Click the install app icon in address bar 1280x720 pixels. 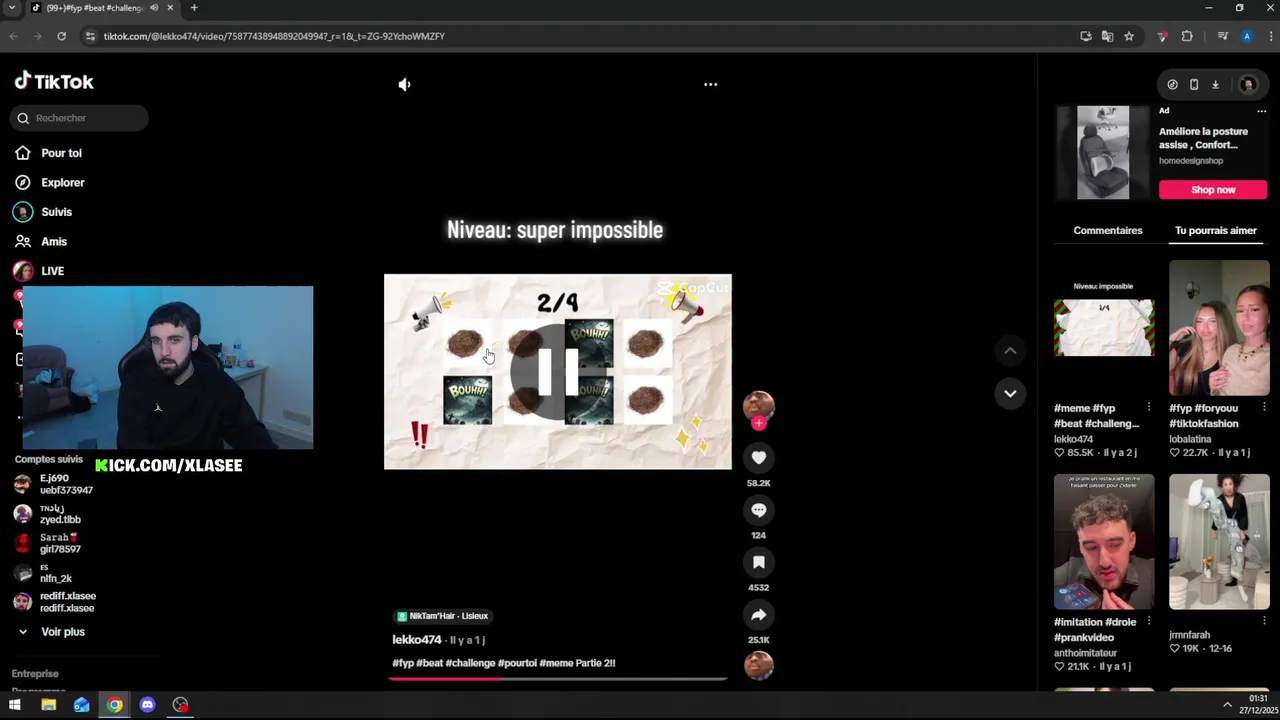[1086, 36]
